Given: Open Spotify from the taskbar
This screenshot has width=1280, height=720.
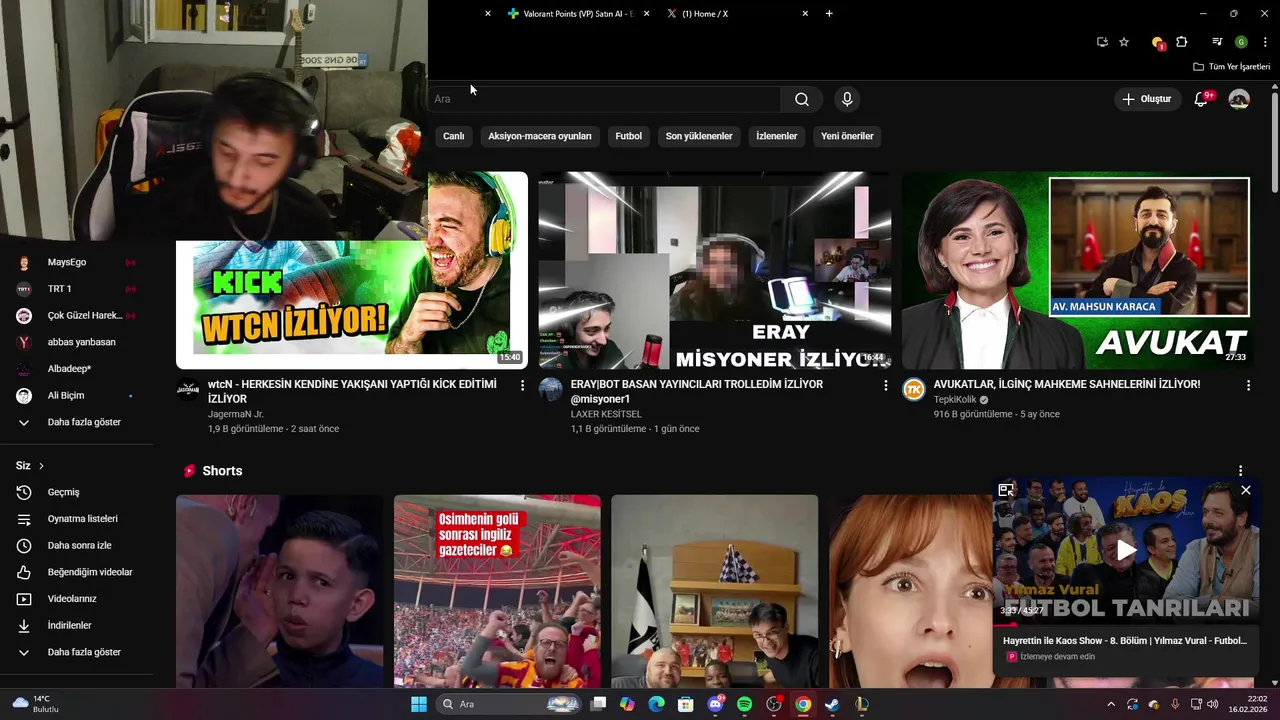Looking at the screenshot, I should pos(744,704).
